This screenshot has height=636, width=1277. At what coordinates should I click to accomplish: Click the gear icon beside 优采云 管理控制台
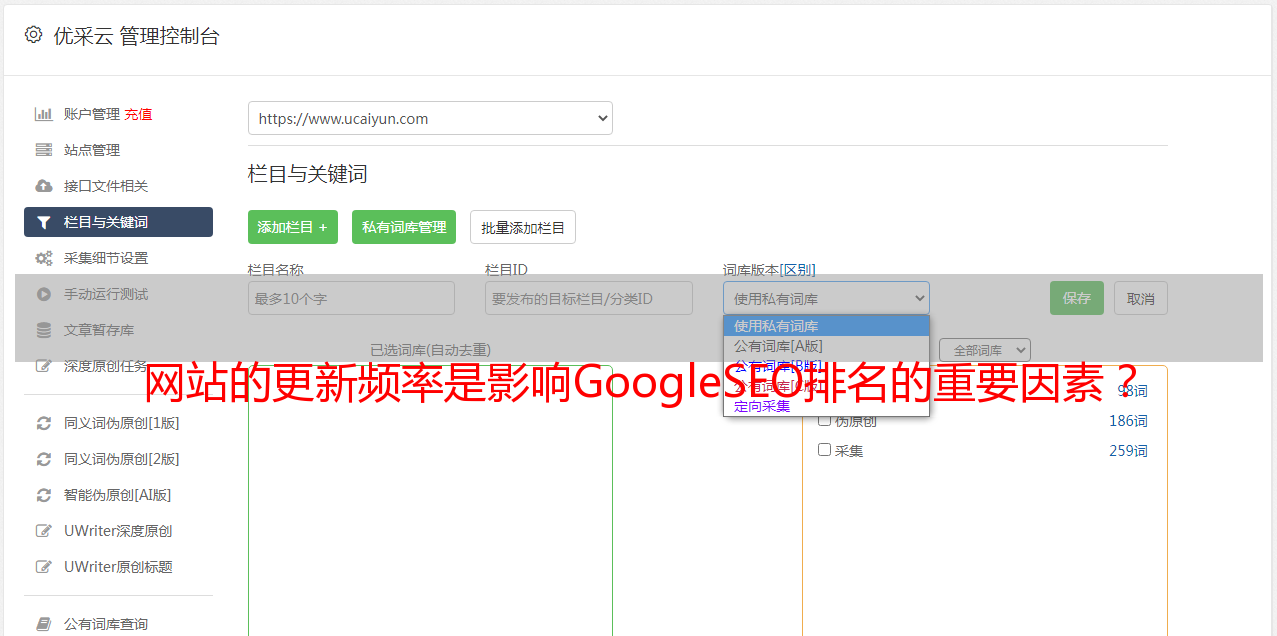(x=33, y=35)
